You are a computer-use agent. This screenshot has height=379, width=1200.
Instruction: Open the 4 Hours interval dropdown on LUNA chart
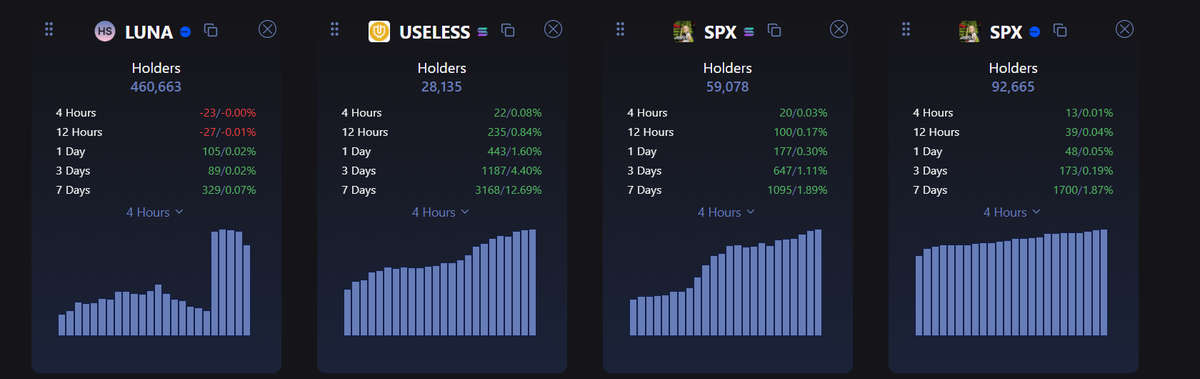point(155,212)
